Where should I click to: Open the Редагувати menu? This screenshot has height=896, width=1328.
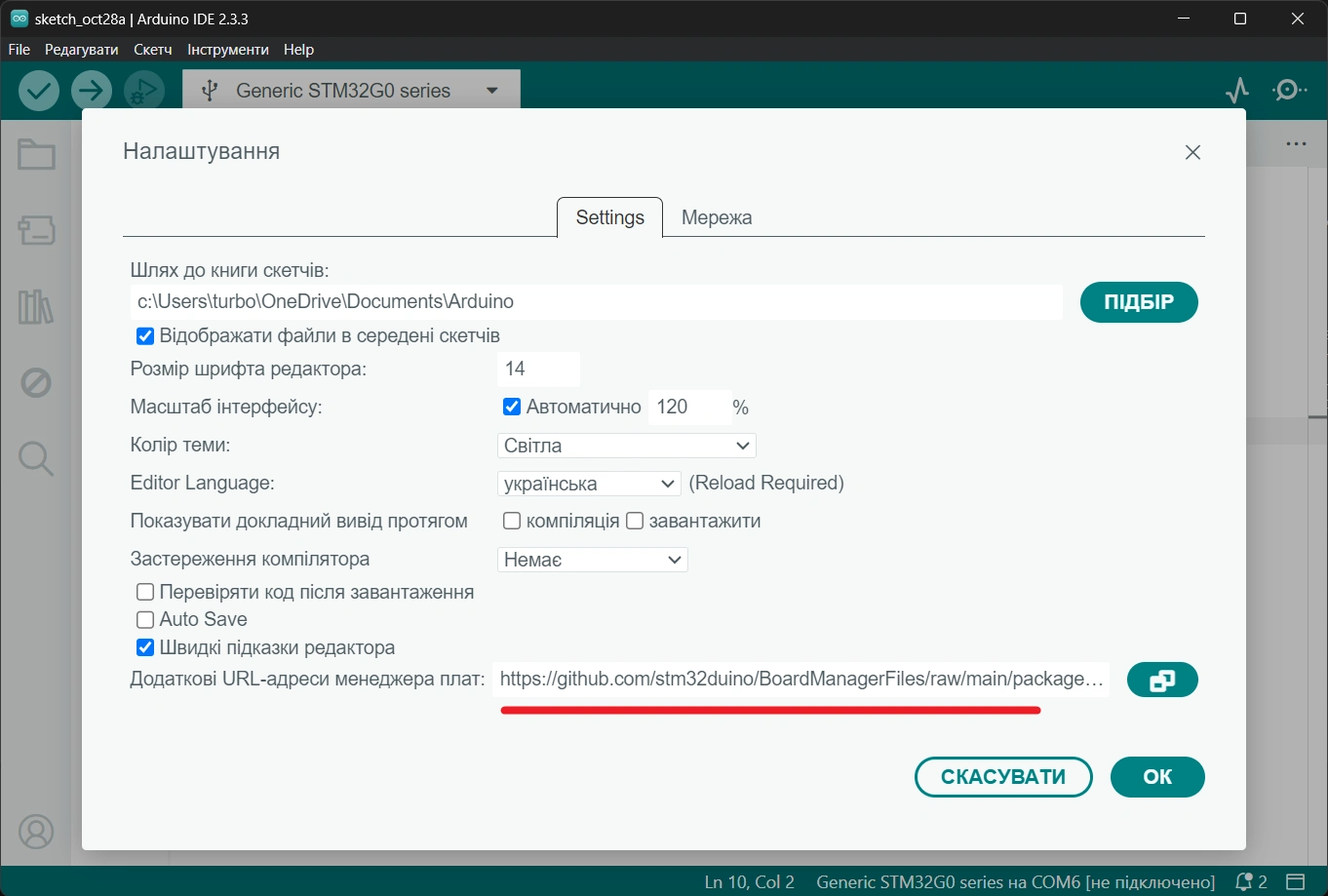(x=82, y=49)
